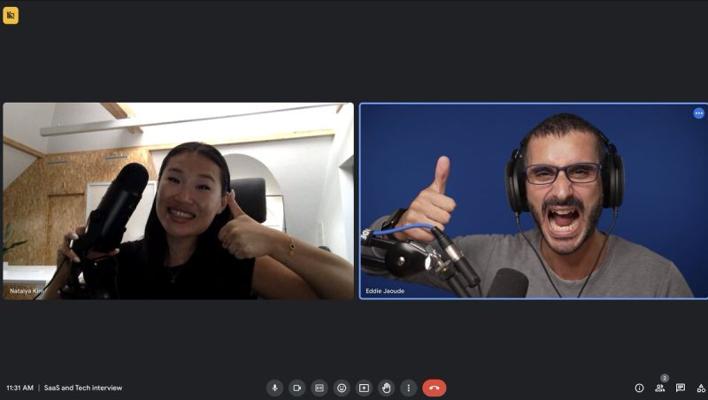Screen dimensions: 708x400
Task: Mute the microphone
Action: (275, 388)
